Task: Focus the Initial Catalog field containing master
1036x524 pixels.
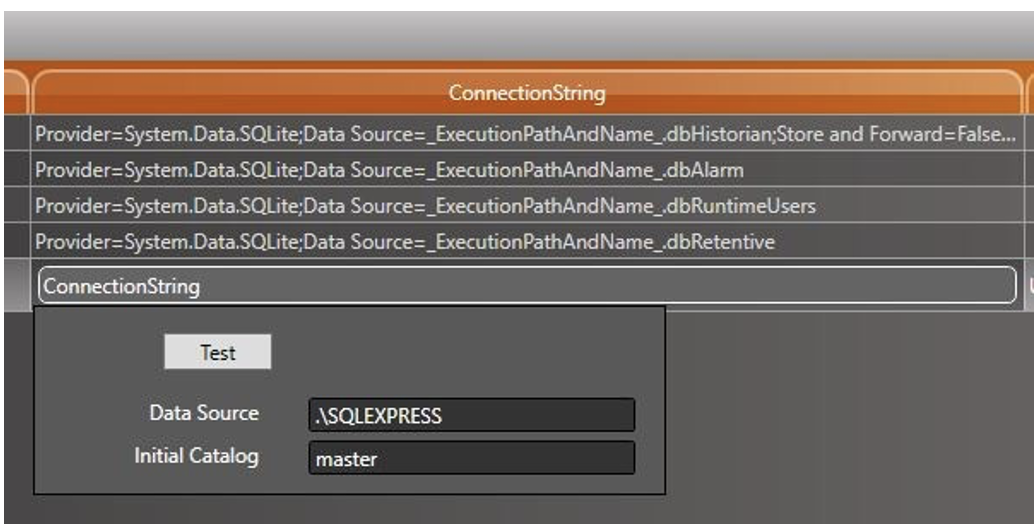Action: [x=471, y=459]
